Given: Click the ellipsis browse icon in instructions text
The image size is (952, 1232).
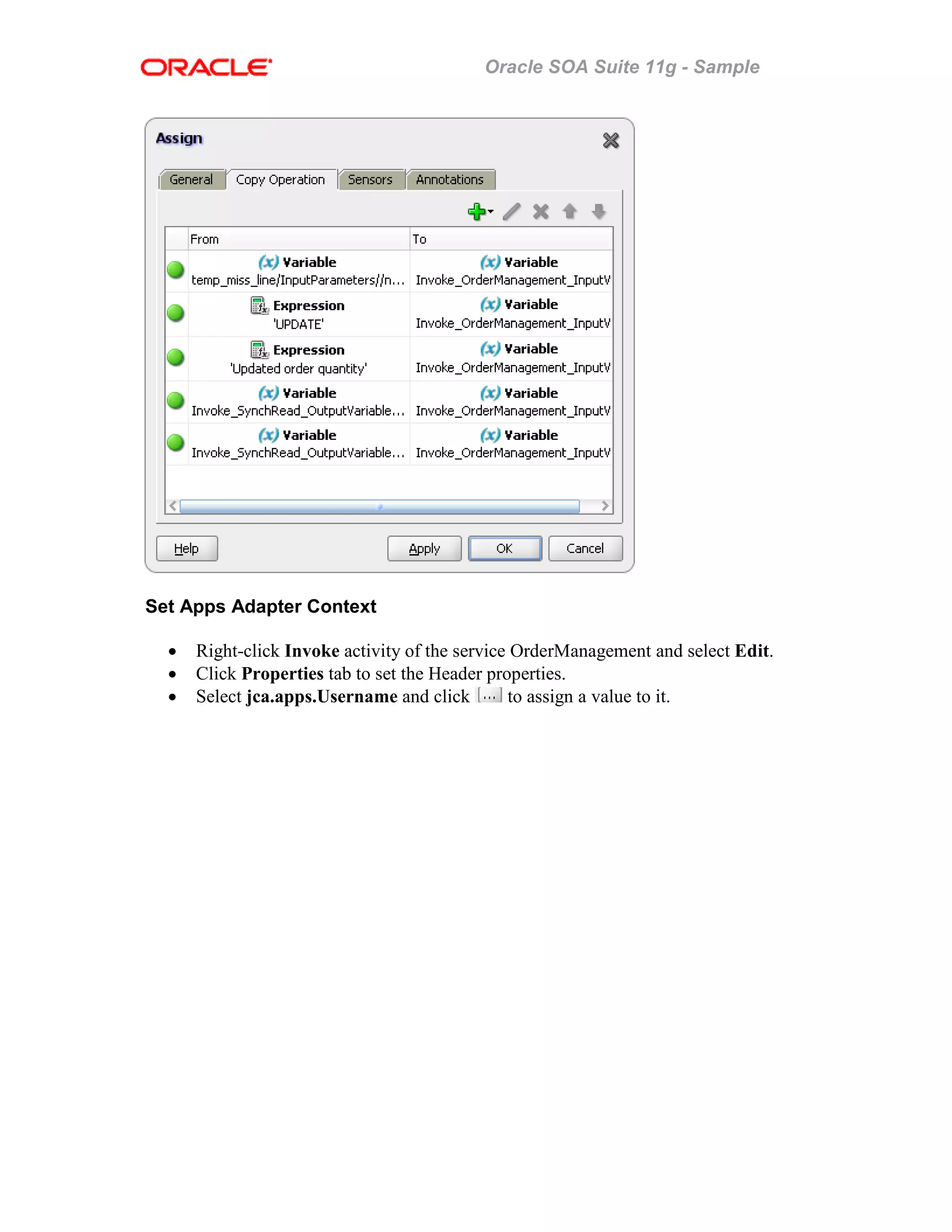Looking at the screenshot, I should tap(489, 695).
